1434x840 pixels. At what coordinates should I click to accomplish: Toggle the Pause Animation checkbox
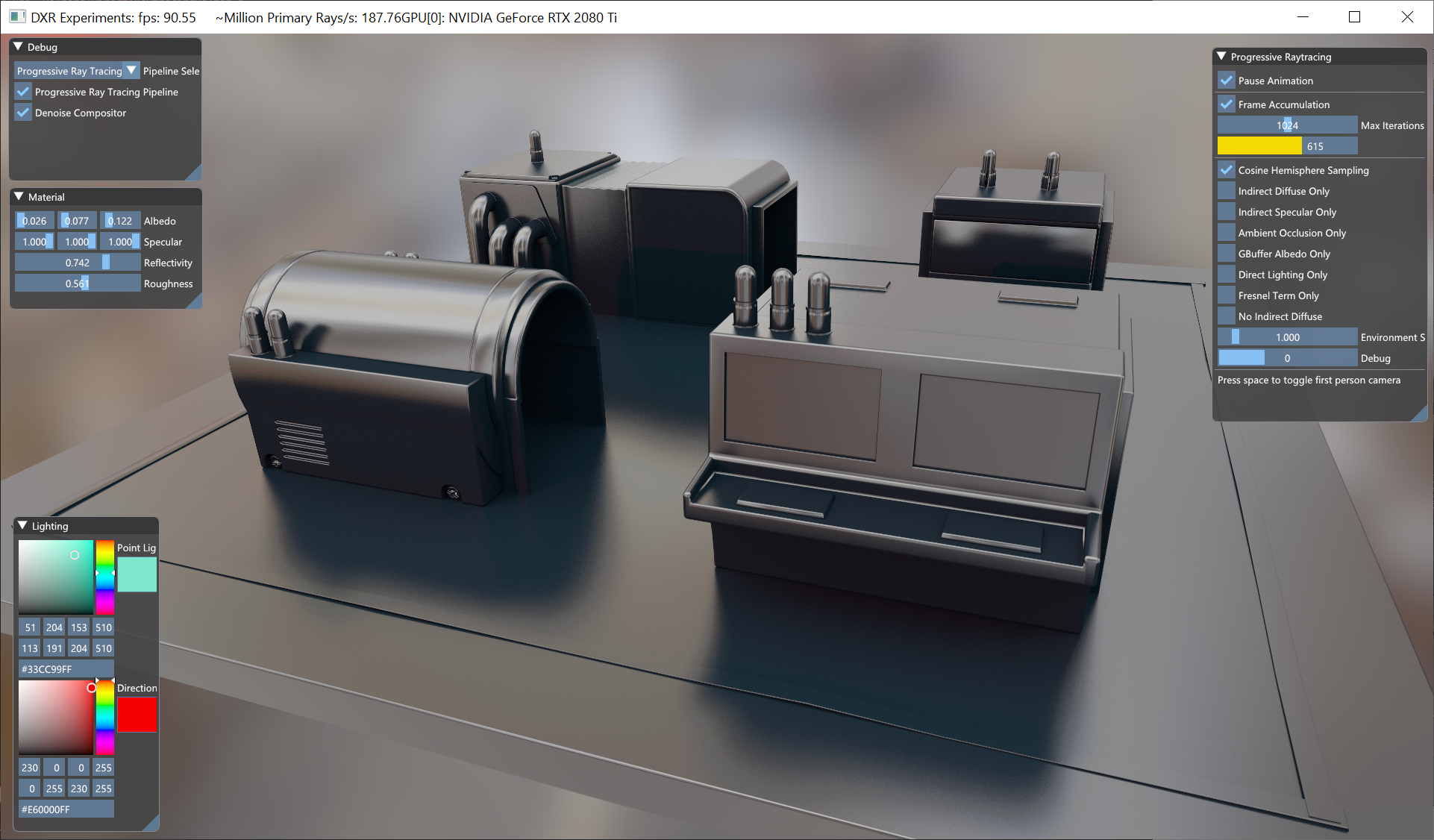point(1227,81)
